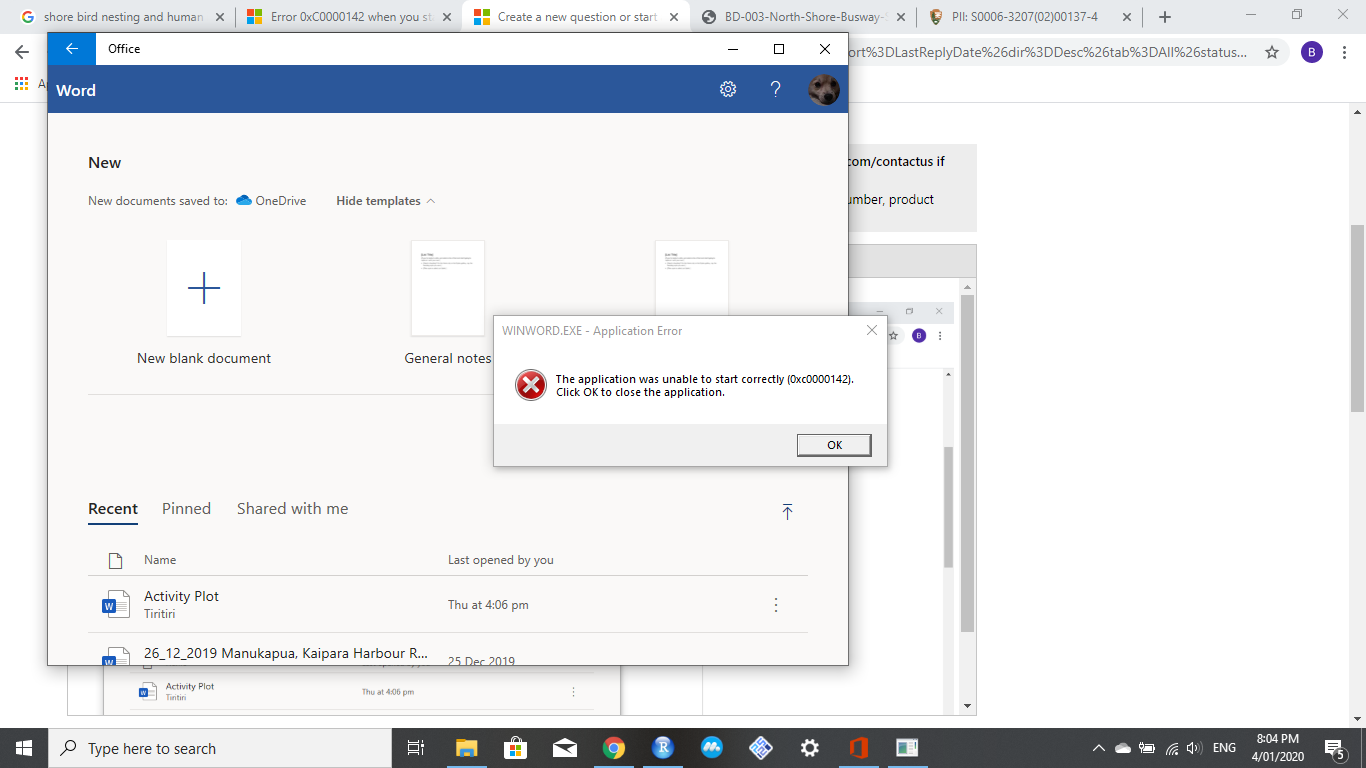Open the OneDrive cloud tray icon
The width and height of the screenshot is (1366, 768).
pyautogui.click(x=1122, y=748)
